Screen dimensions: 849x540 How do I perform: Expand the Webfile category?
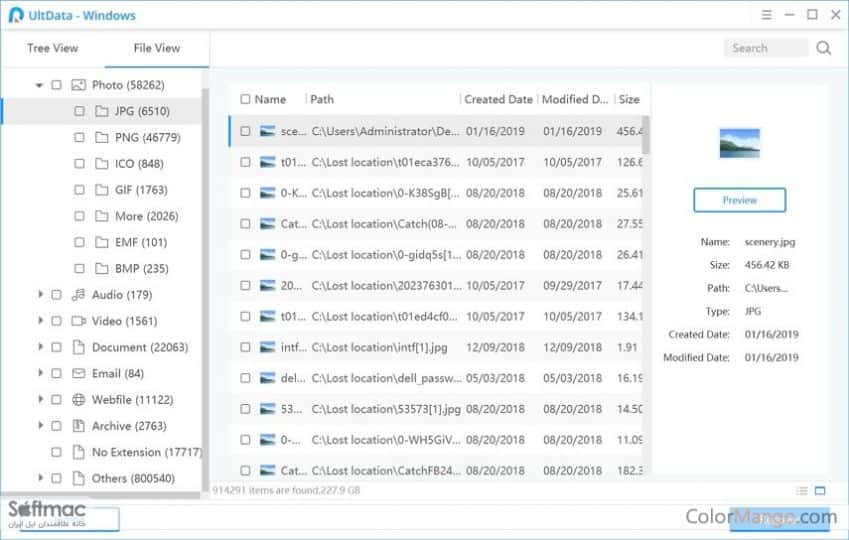[40, 399]
